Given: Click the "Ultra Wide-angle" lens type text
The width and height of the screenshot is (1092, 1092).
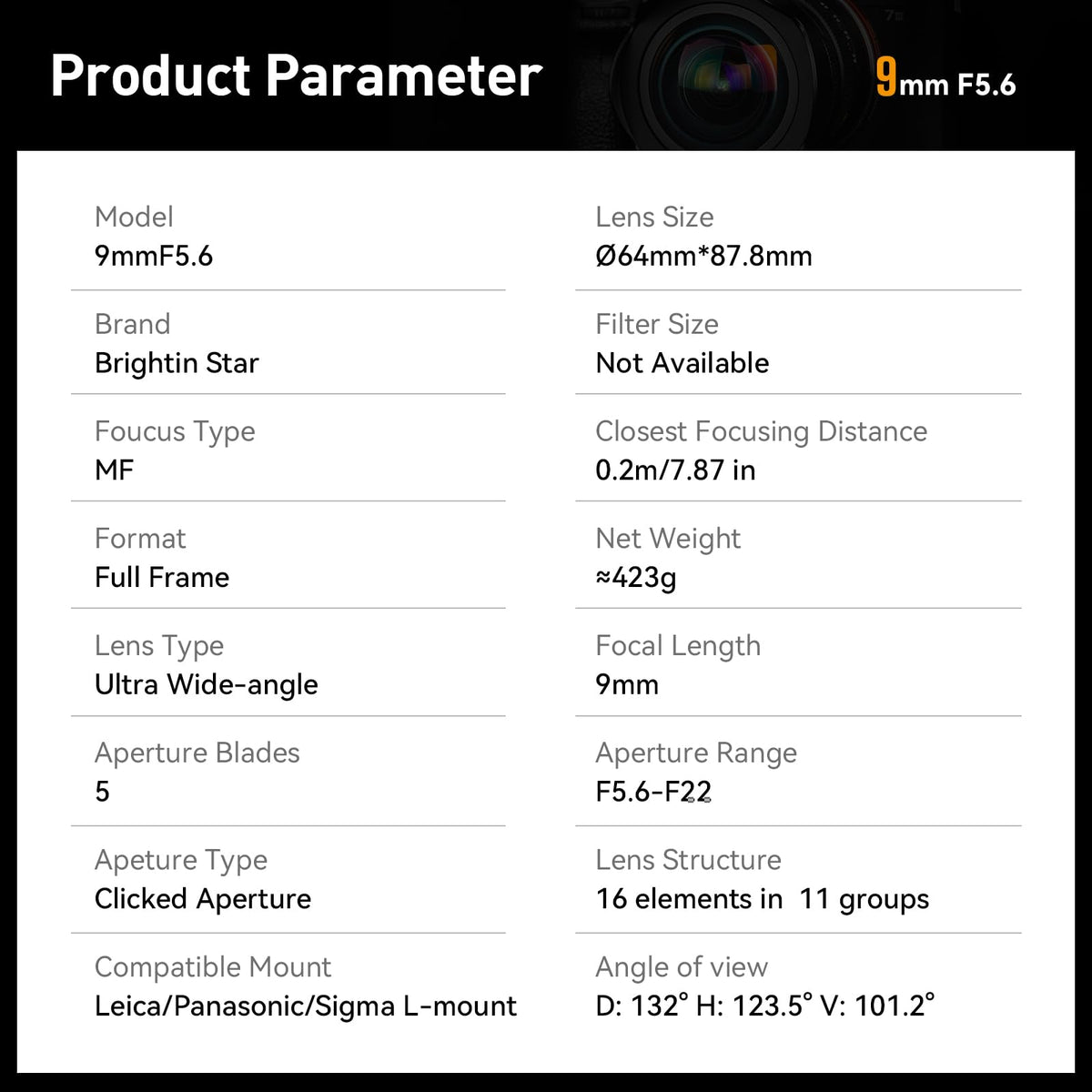Looking at the screenshot, I should point(207,684).
